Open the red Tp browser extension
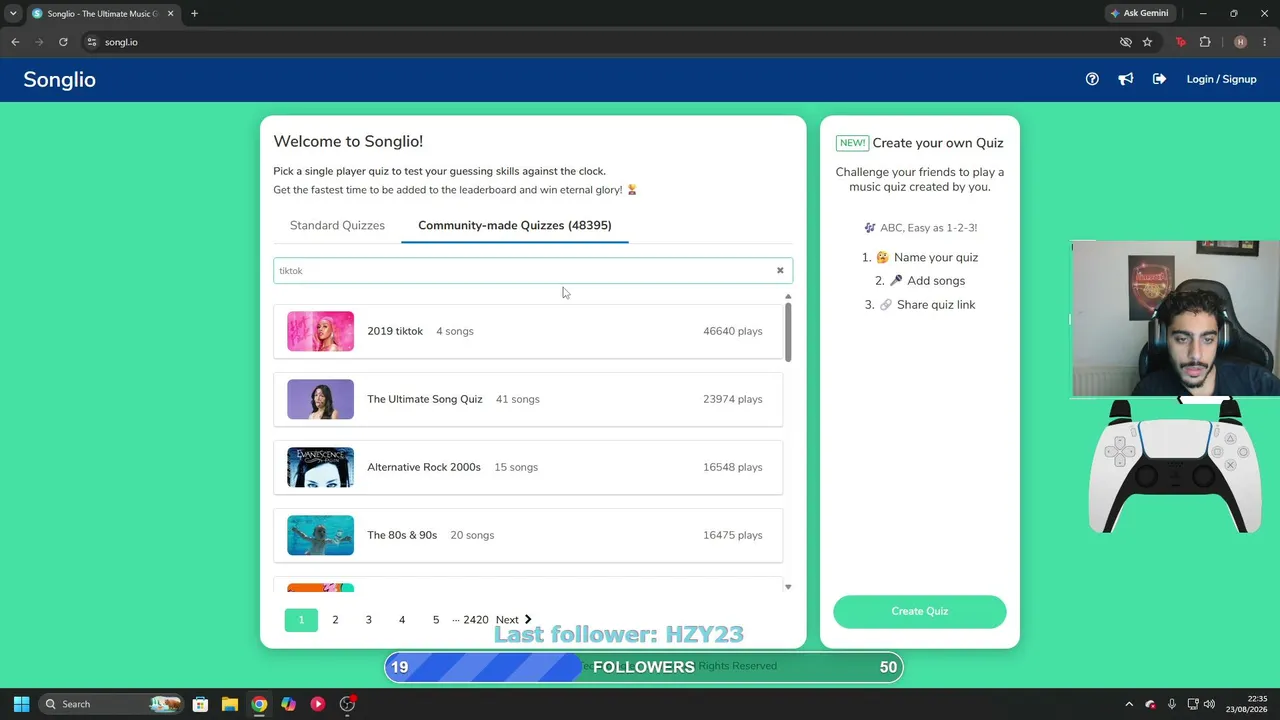 coord(1181,42)
